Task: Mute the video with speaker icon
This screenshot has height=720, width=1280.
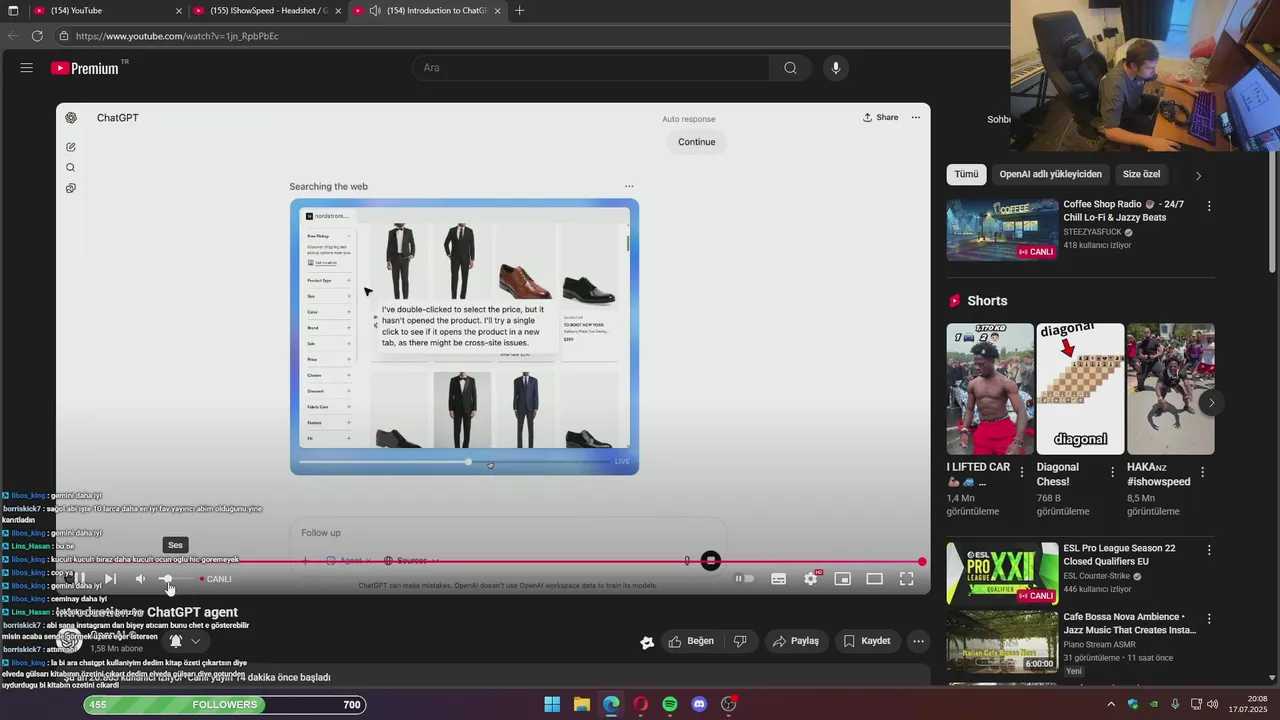Action: (x=141, y=579)
